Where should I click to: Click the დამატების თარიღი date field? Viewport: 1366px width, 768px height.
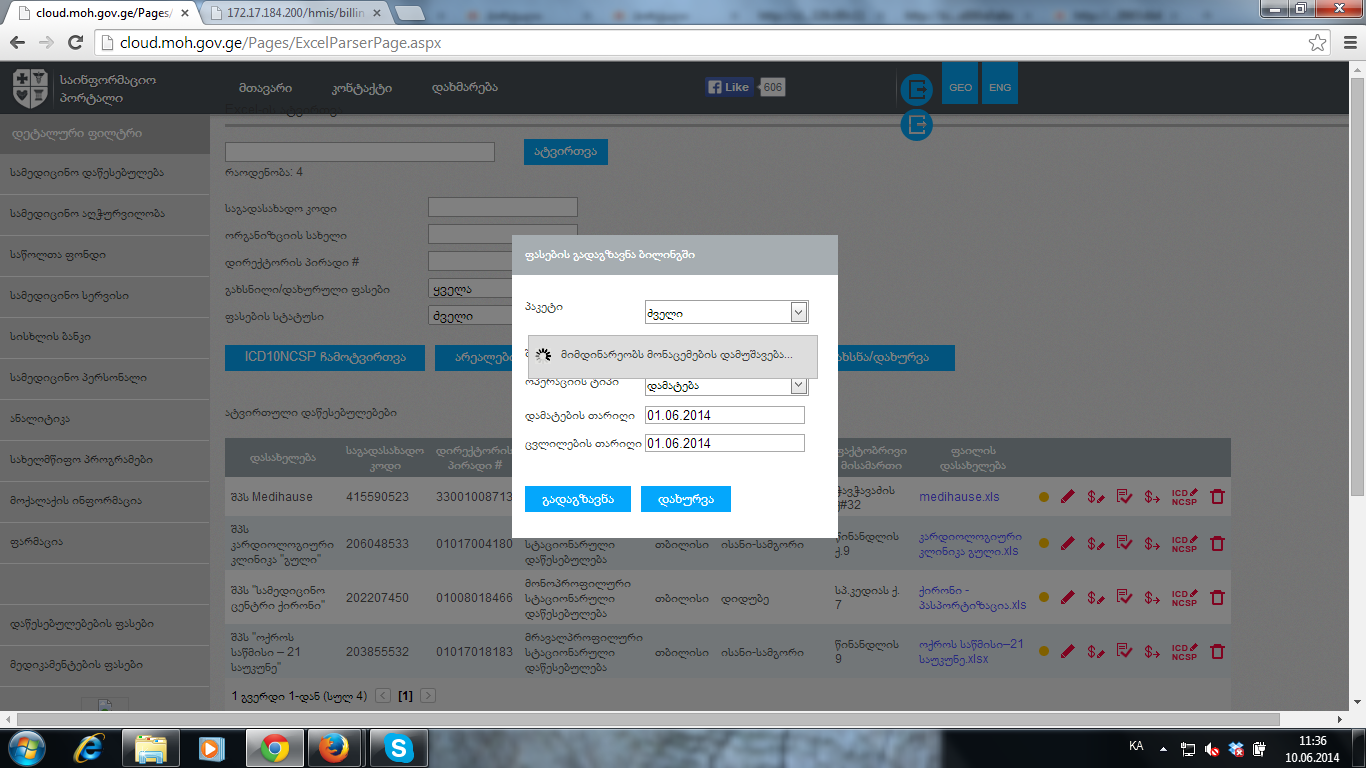724,415
